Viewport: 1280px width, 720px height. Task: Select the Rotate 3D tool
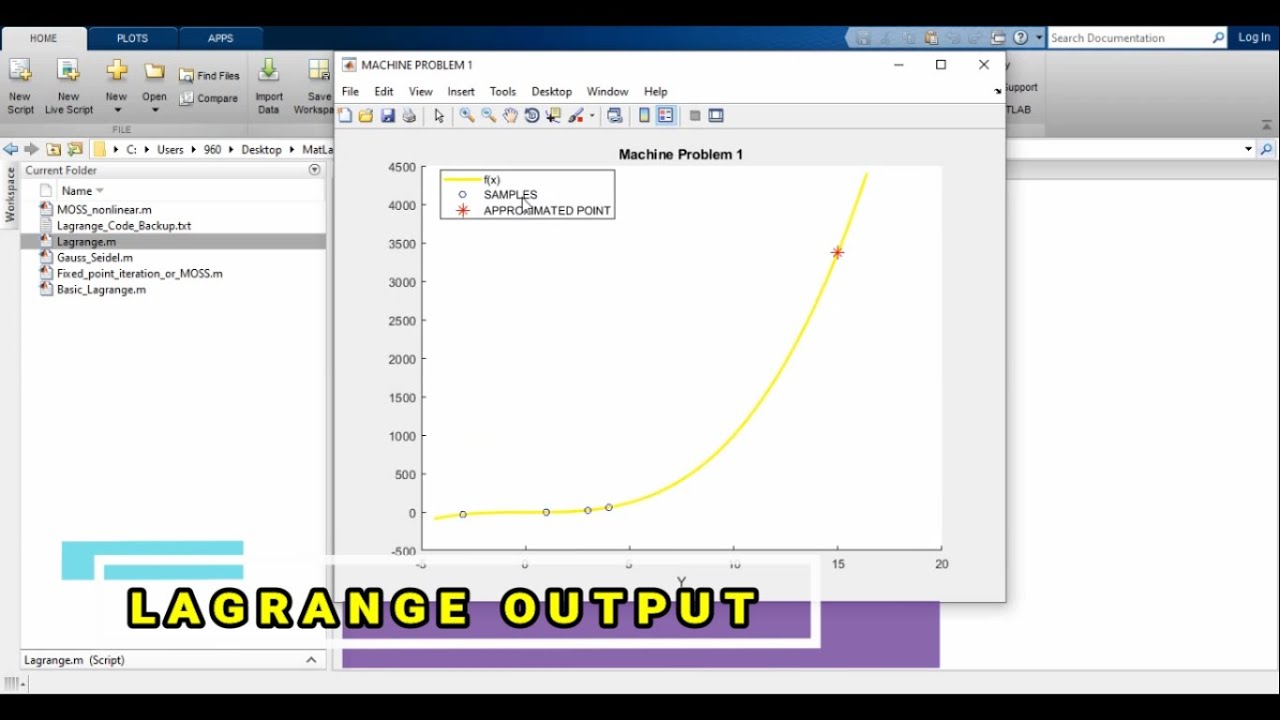tap(532, 116)
